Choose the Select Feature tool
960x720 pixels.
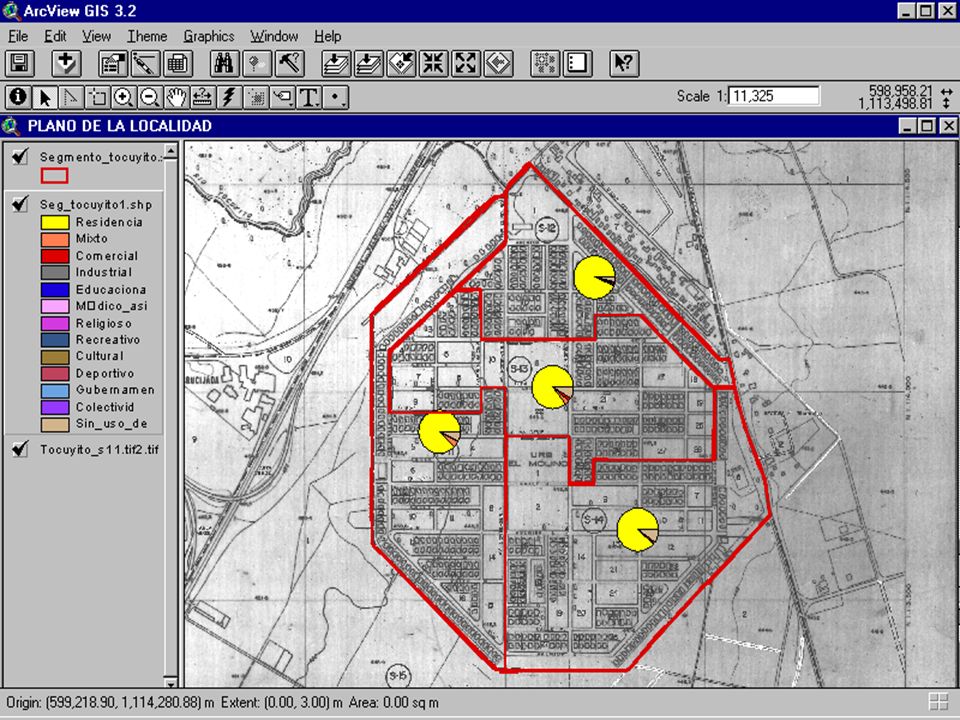pos(97,97)
